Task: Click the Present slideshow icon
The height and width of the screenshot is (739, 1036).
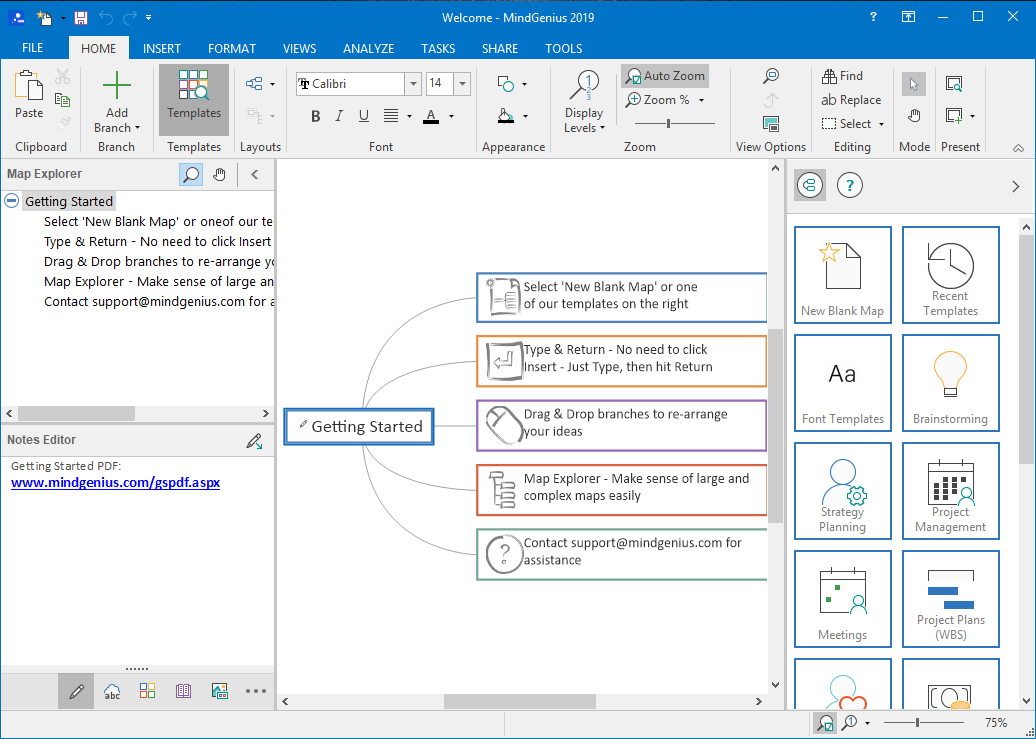Action: [x=954, y=84]
